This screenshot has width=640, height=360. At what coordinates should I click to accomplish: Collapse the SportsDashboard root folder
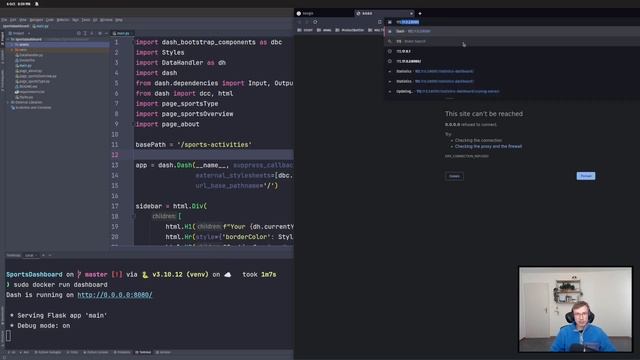(8, 39)
